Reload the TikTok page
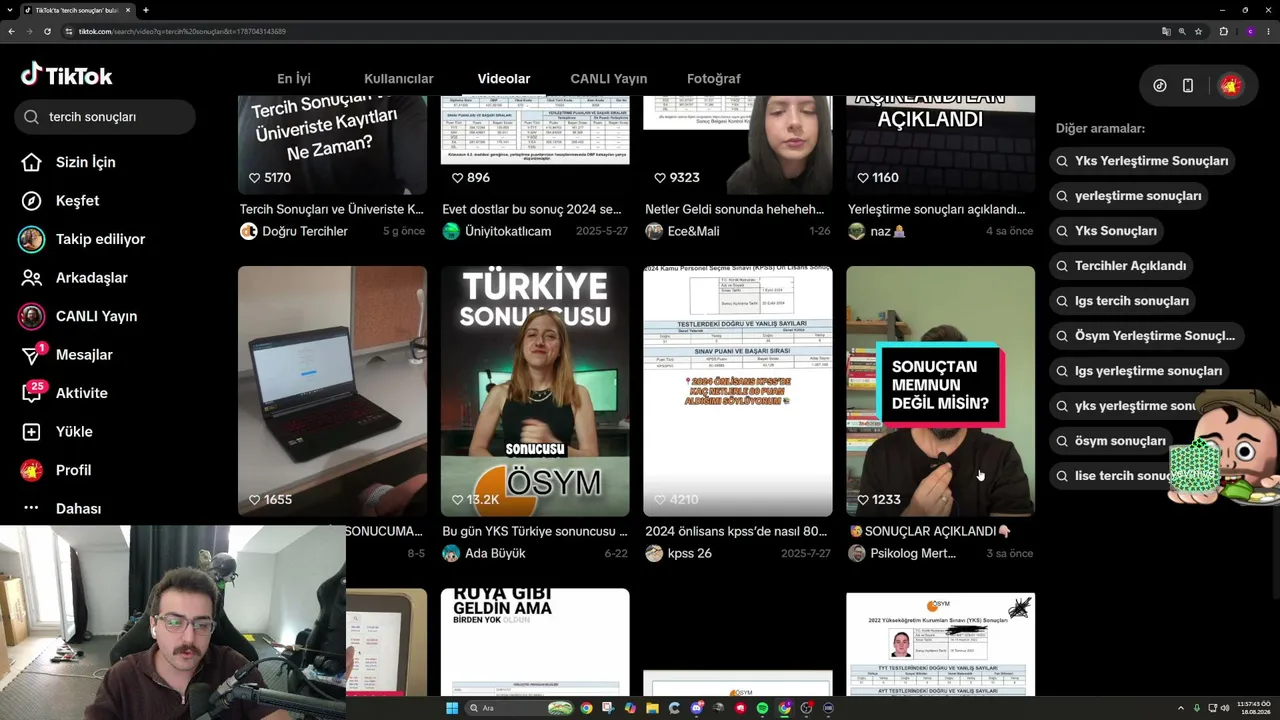This screenshot has width=1280, height=720. 47,31
